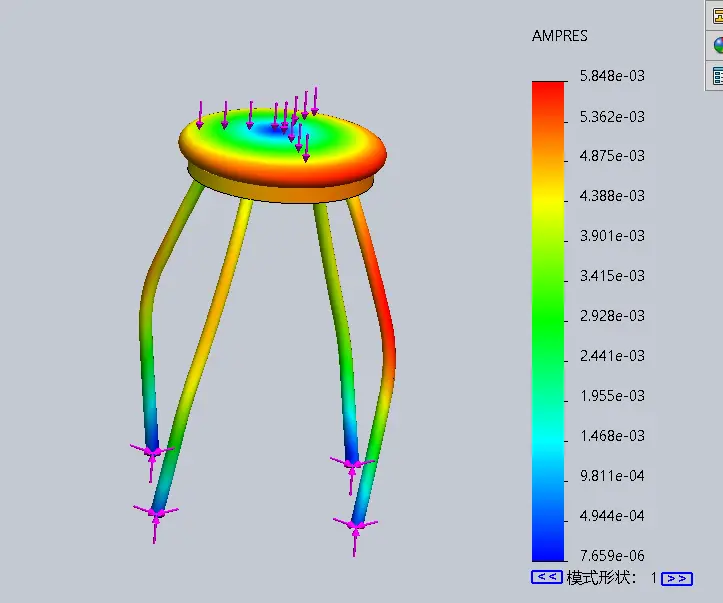Image resolution: width=723 pixels, height=603 pixels.
Task: Click the yellow section of color legend
Action: (548, 200)
